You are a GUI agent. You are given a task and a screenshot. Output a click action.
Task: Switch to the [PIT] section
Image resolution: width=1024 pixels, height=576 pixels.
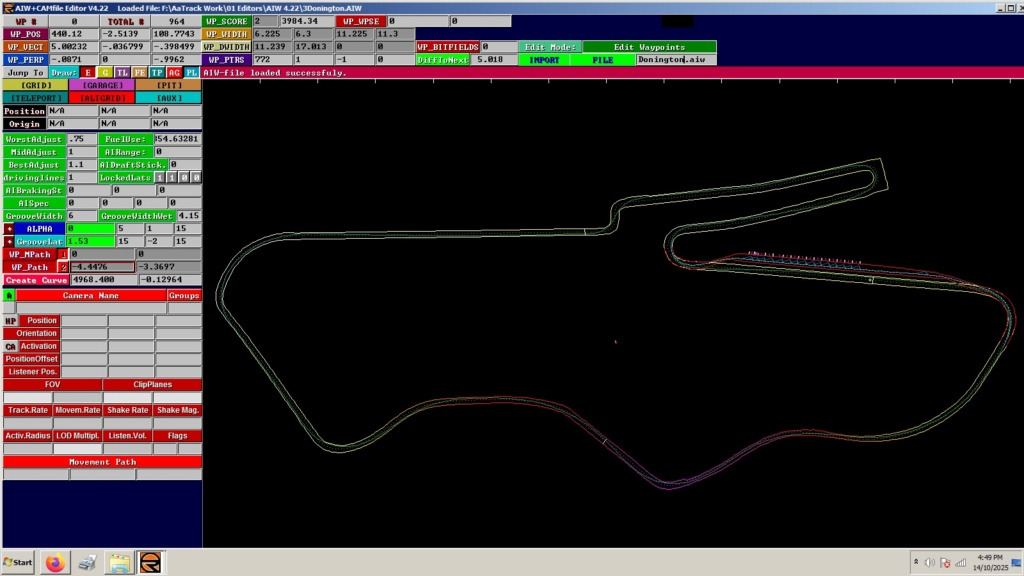coord(168,86)
